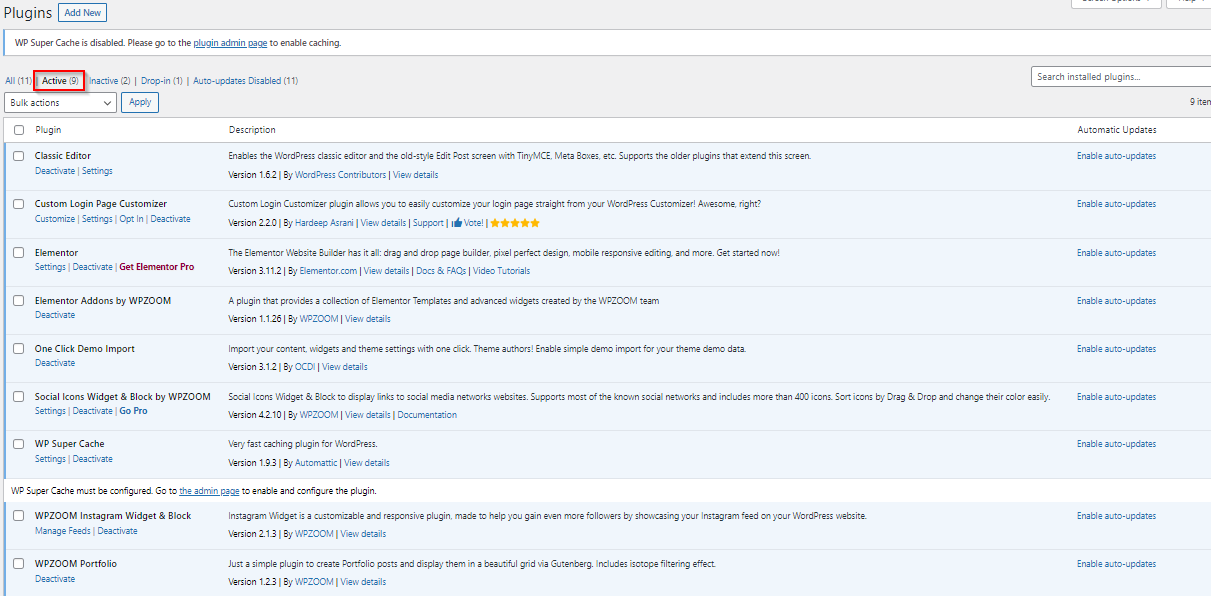
Task: Click the thumbs-up Vote! icon
Action: point(457,223)
